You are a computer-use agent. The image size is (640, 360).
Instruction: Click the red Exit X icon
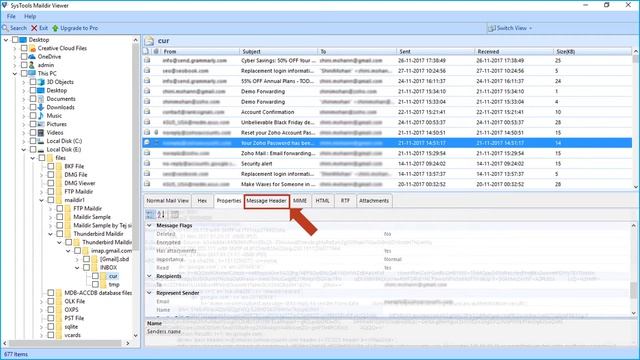[34, 28]
